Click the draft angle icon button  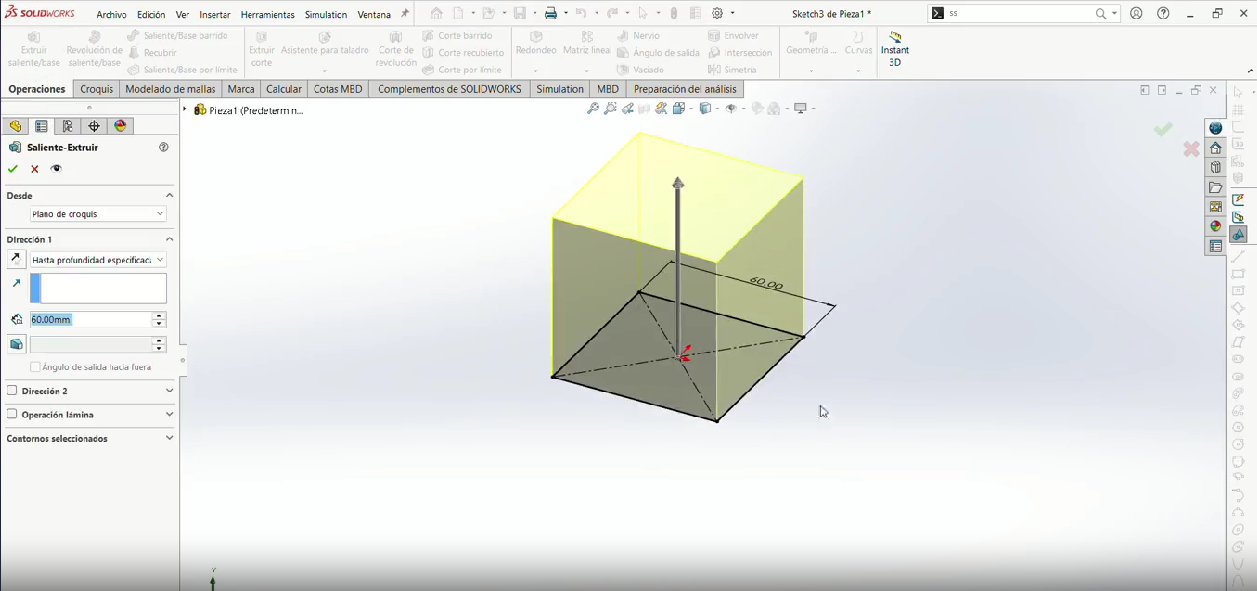click(x=16, y=344)
